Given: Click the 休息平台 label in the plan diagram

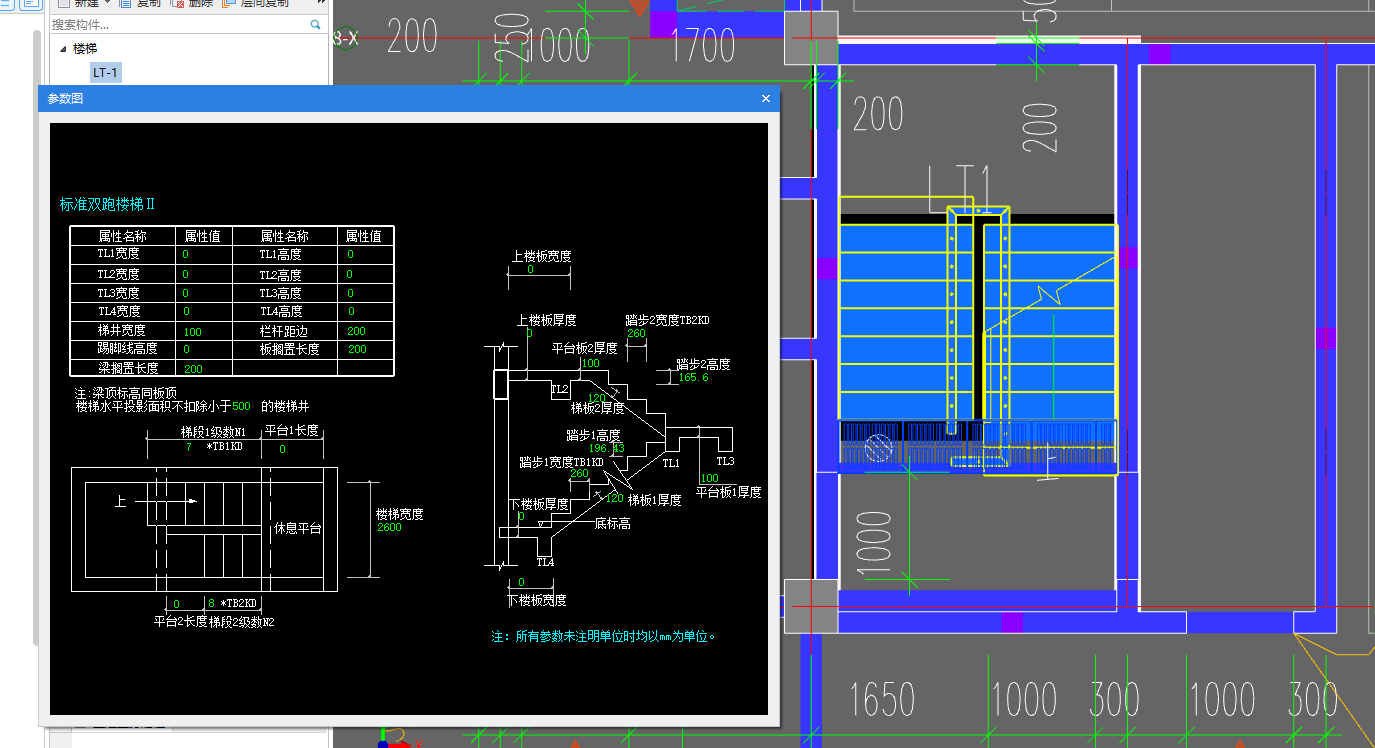Looking at the screenshot, I should [x=297, y=527].
